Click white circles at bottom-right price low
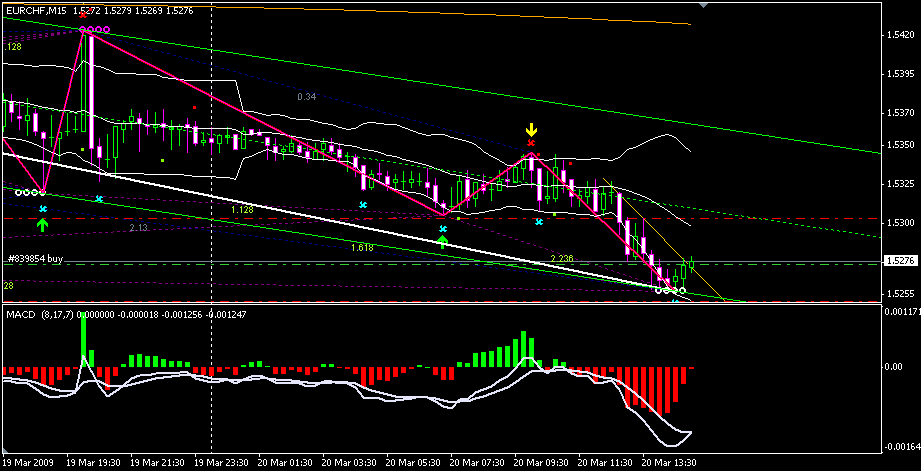Viewport: 921px width, 471px height. (670, 290)
